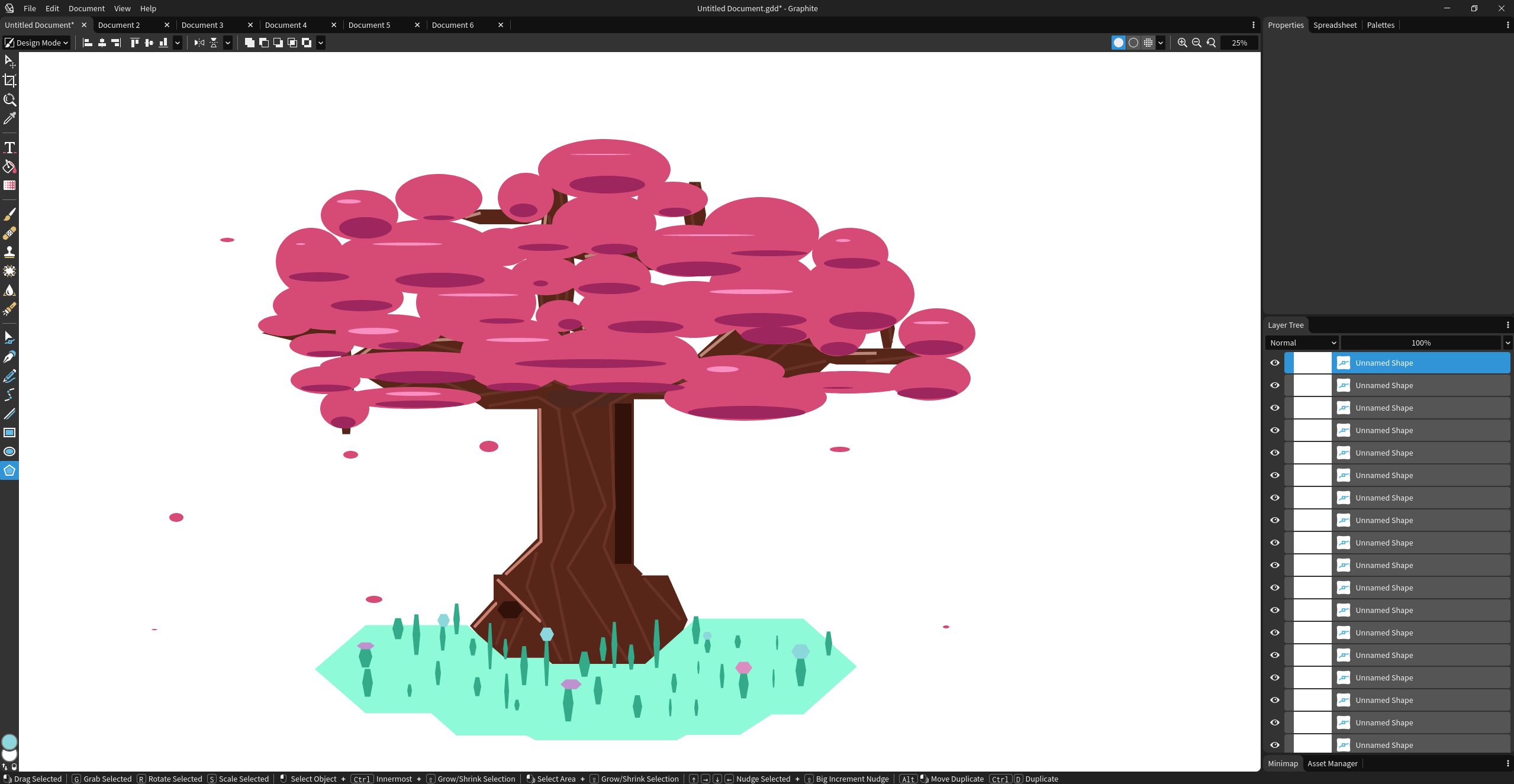This screenshot has width=1514, height=784.
Task: Switch to Pixel Preview render mode
Action: click(x=1148, y=43)
